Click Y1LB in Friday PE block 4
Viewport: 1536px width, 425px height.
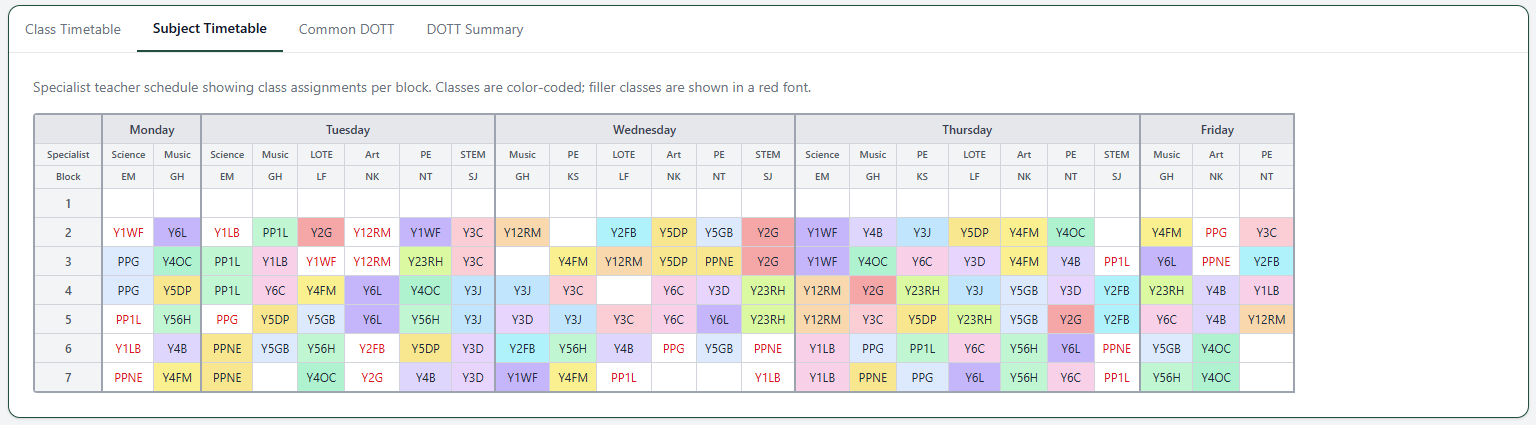coord(1266,291)
